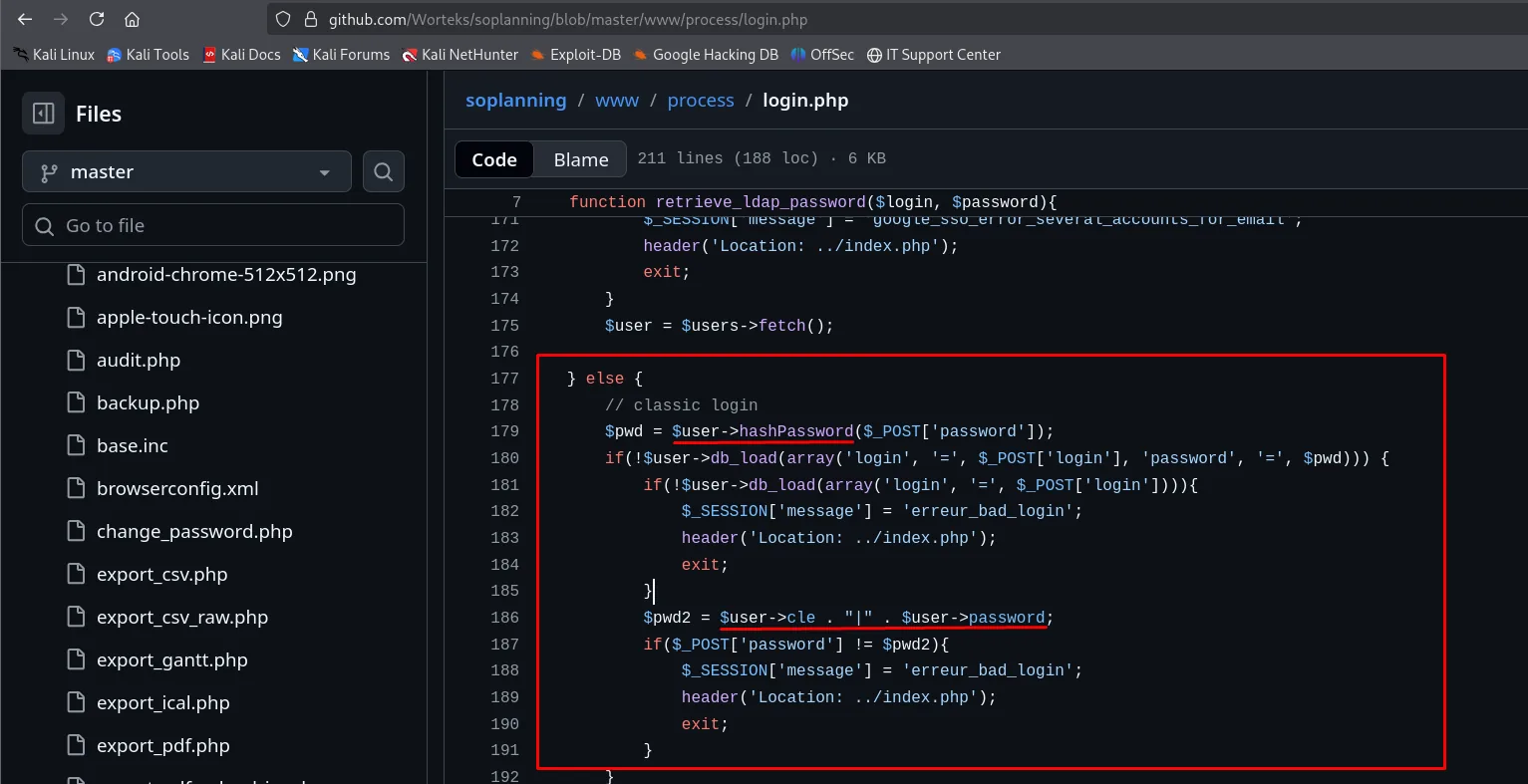Image resolution: width=1528 pixels, height=784 pixels.
Task: Click the file icon beside backup.php
Action: (x=76, y=402)
